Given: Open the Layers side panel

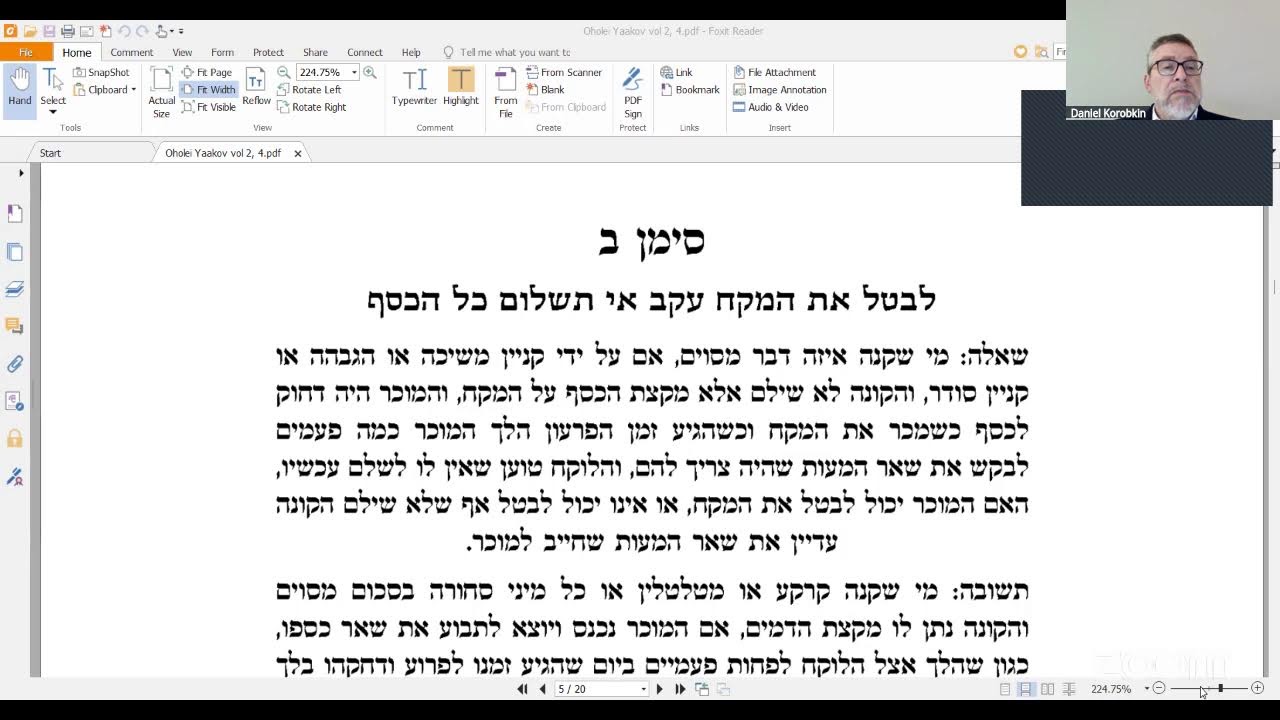Looking at the screenshot, I should pos(14,289).
